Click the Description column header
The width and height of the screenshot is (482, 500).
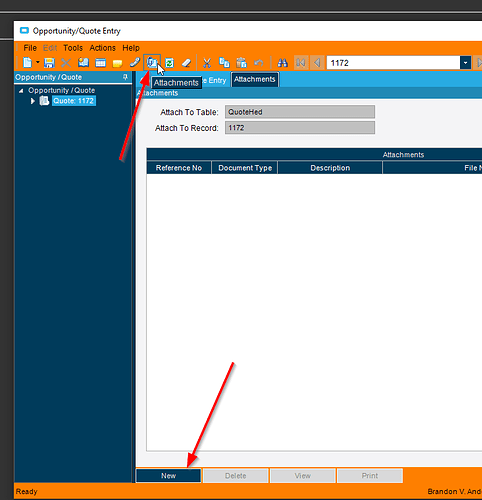point(330,168)
